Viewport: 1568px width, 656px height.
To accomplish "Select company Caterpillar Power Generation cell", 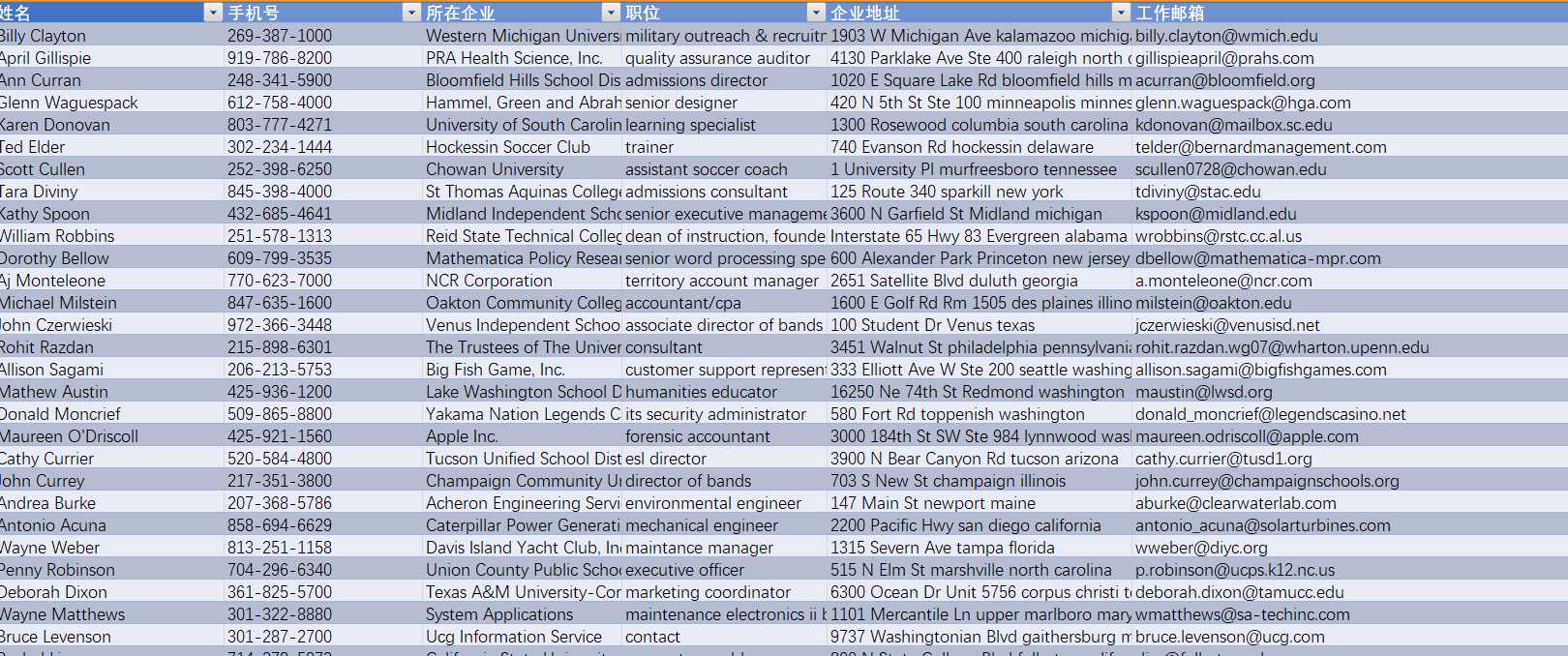I will click(x=523, y=525).
